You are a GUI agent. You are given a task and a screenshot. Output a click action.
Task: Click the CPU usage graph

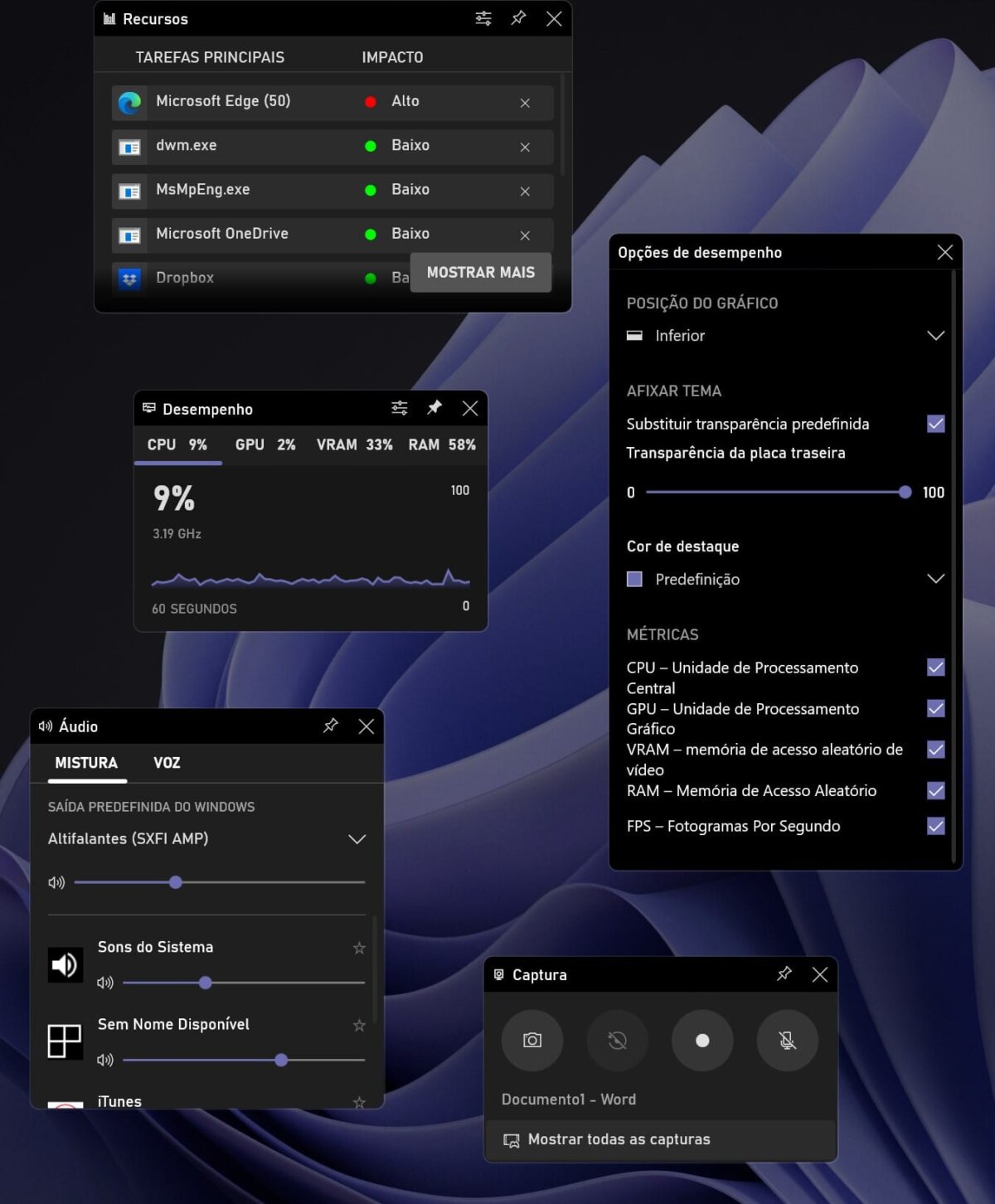(x=310, y=578)
